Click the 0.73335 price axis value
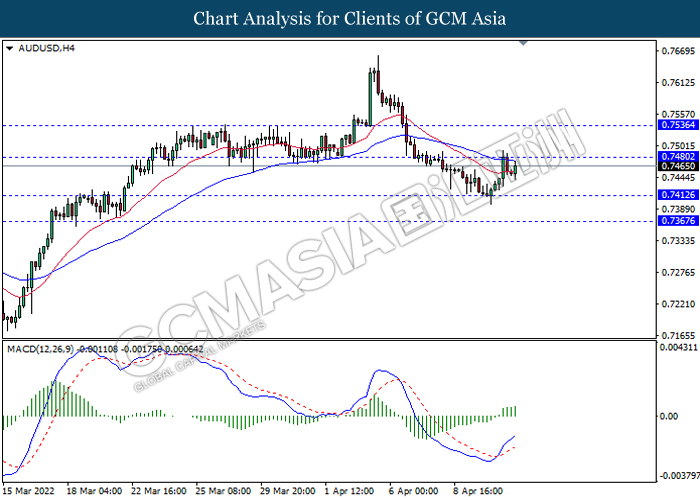 click(x=678, y=241)
